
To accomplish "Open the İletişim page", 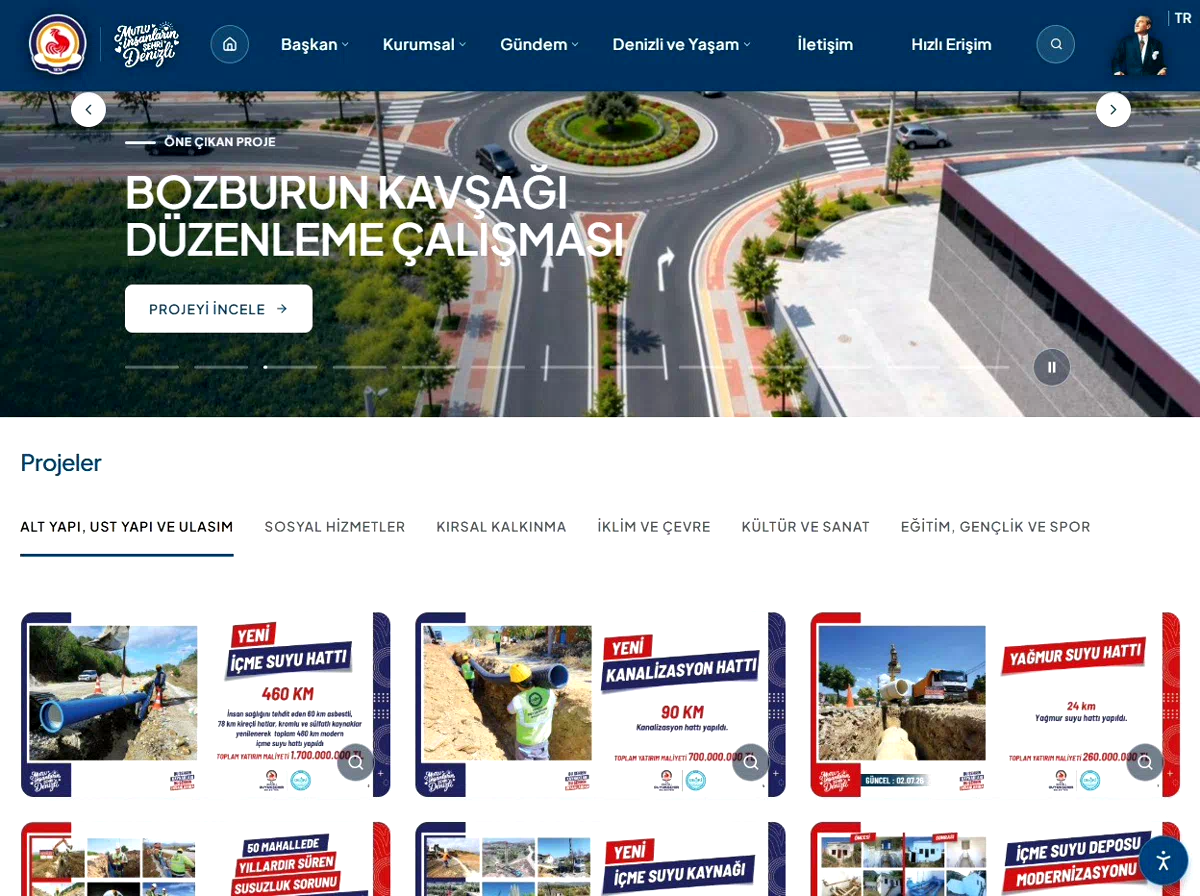I will coord(825,44).
